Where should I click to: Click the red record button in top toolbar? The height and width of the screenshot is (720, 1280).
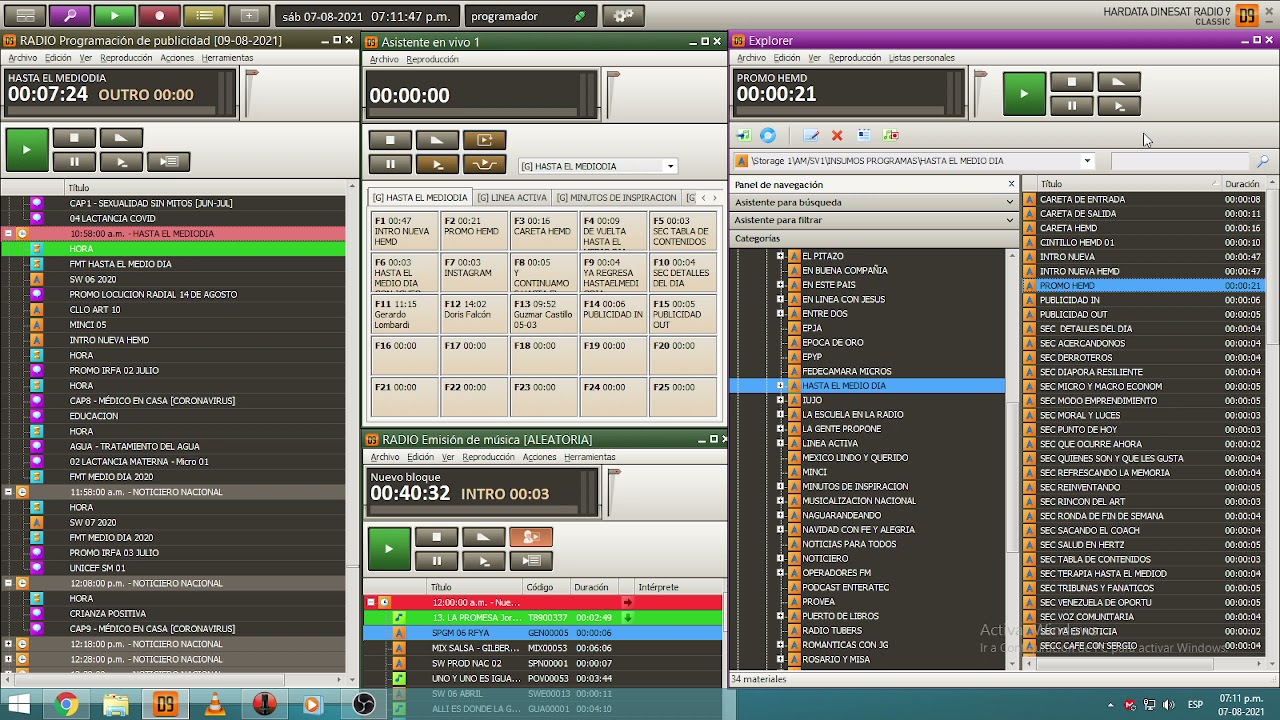[x=159, y=16]
